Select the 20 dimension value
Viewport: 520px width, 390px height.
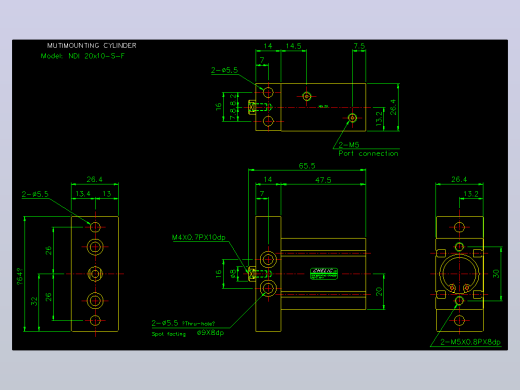click(379, 292)
